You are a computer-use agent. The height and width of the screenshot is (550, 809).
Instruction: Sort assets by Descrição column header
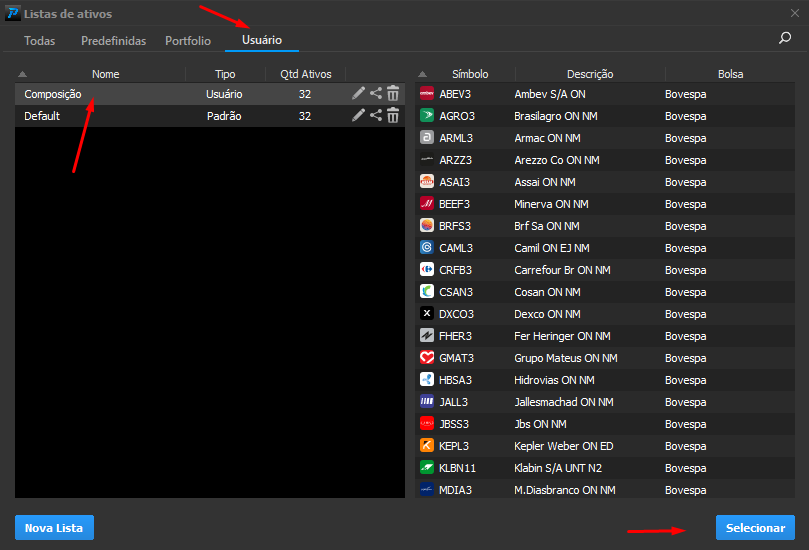590,74
